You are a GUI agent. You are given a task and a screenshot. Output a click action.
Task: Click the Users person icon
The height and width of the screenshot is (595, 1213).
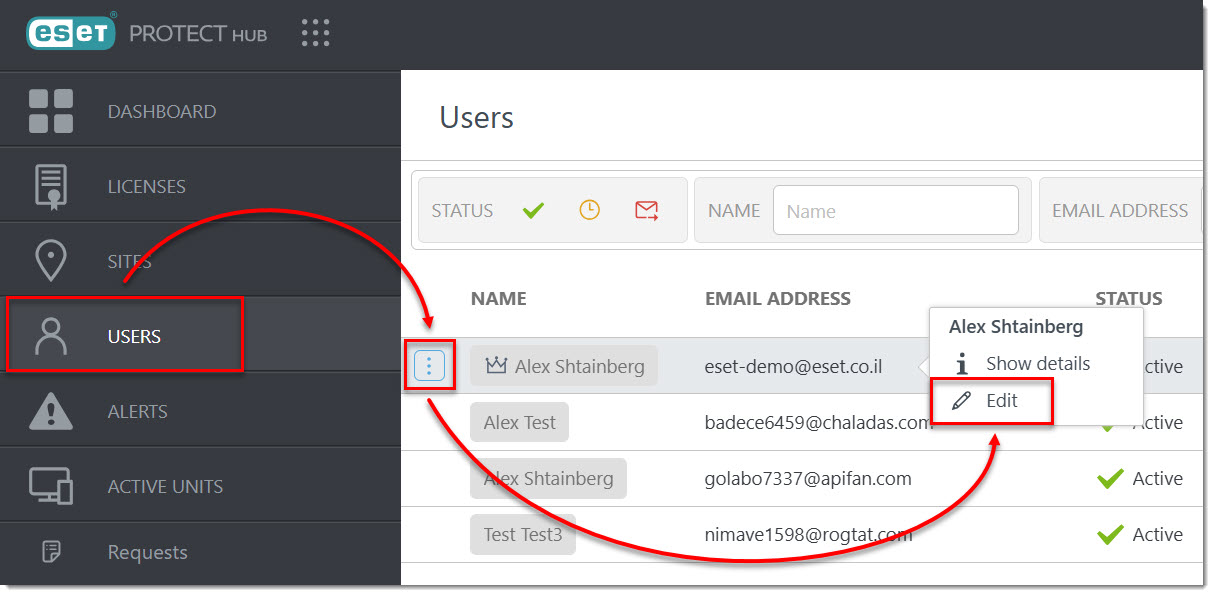[x=50, y=336]
